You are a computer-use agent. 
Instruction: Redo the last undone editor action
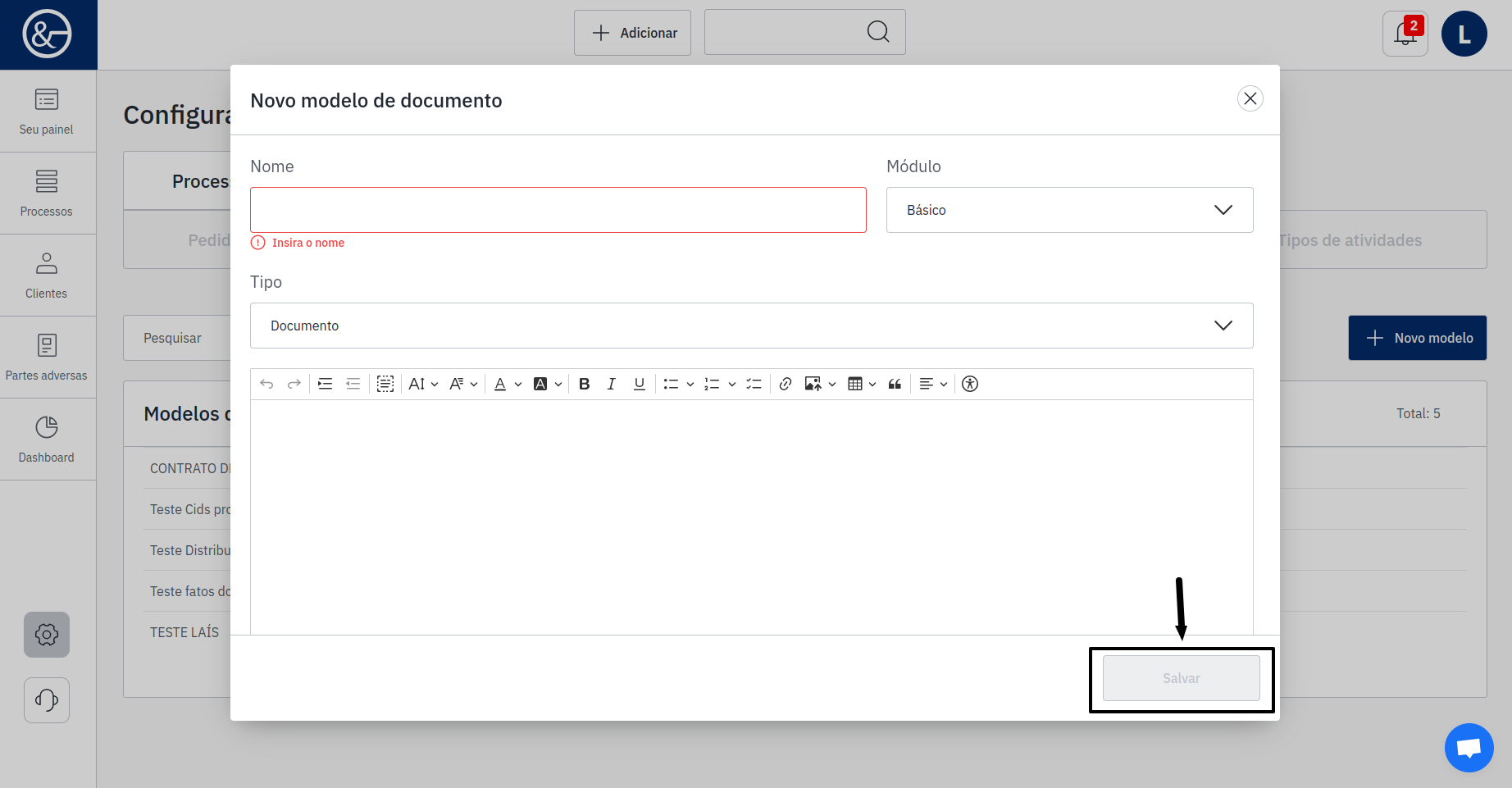coord(294,384)
